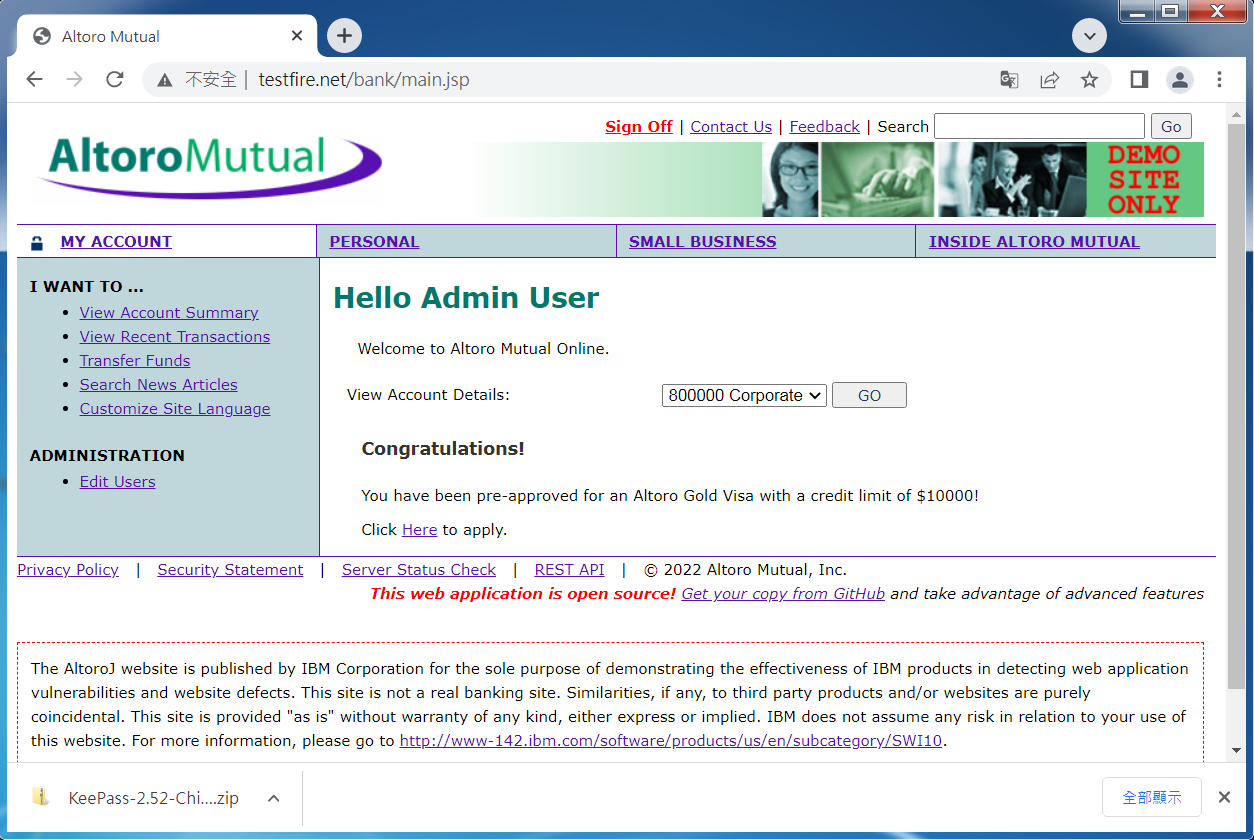Open View Recent Transactions
Image resolution: width=1254 pixels, height=840 pixels.
175,337
